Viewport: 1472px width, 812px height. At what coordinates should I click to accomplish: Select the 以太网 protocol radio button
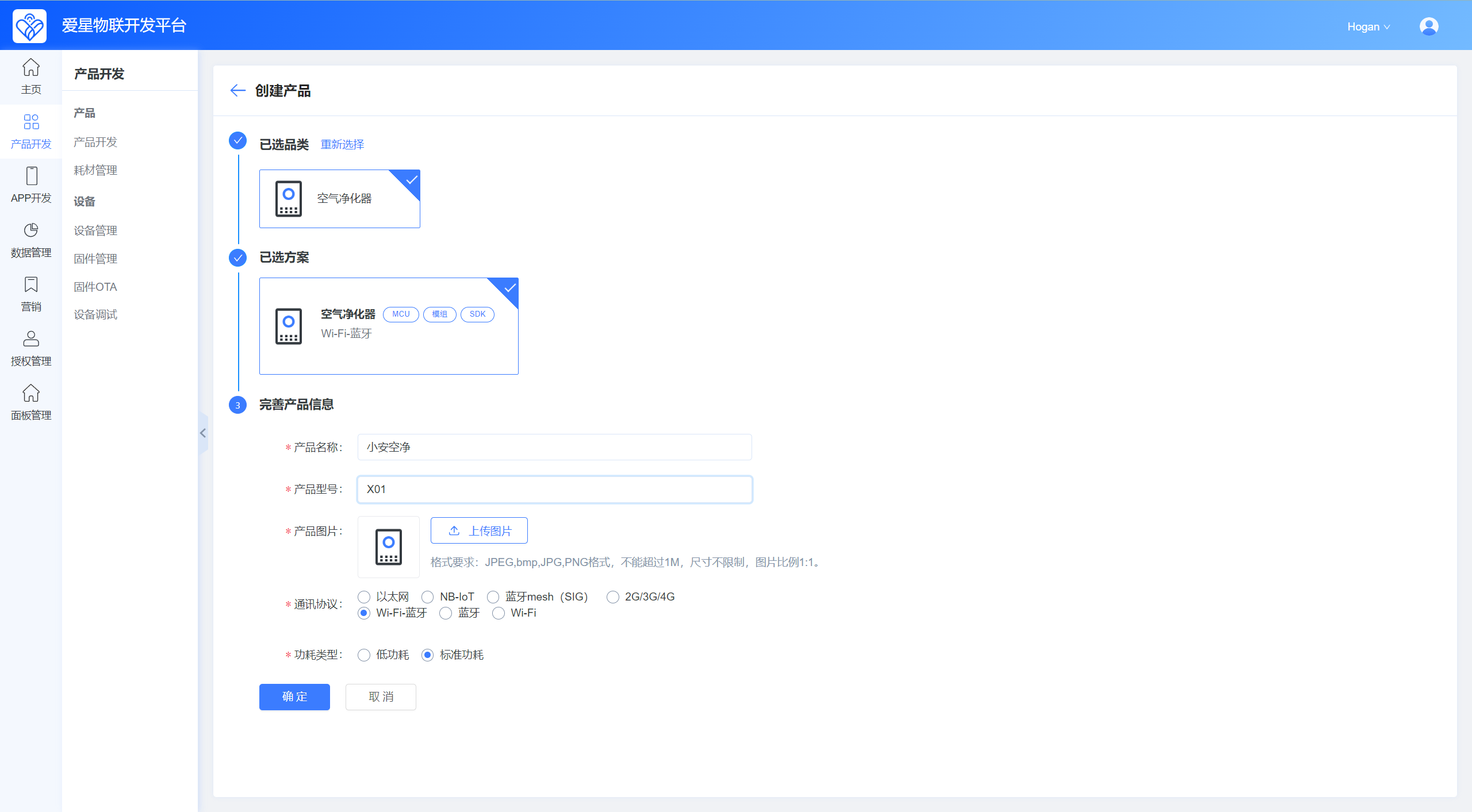click(364, 597)
